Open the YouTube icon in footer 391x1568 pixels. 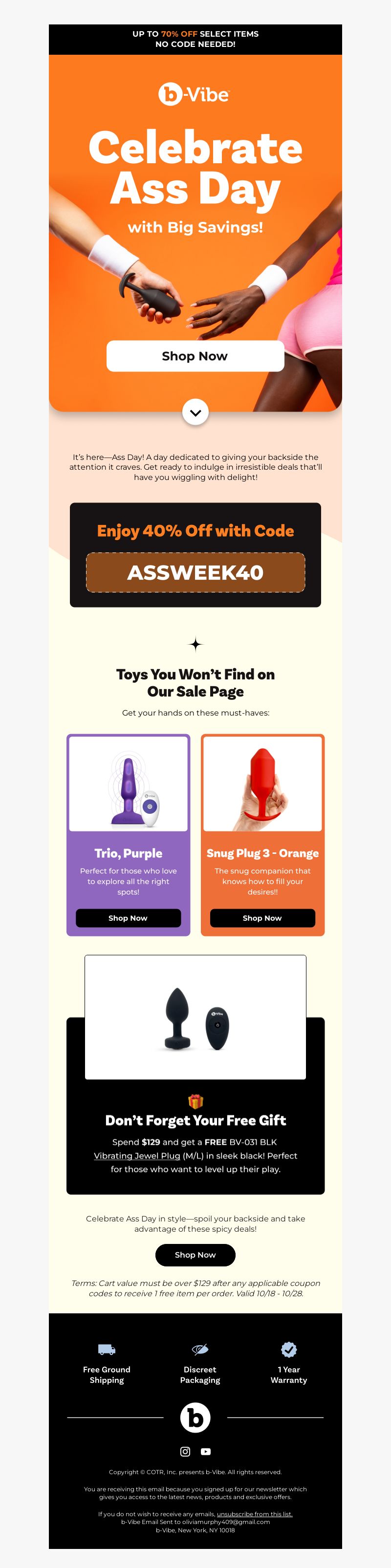click(x=206, y=1451)
